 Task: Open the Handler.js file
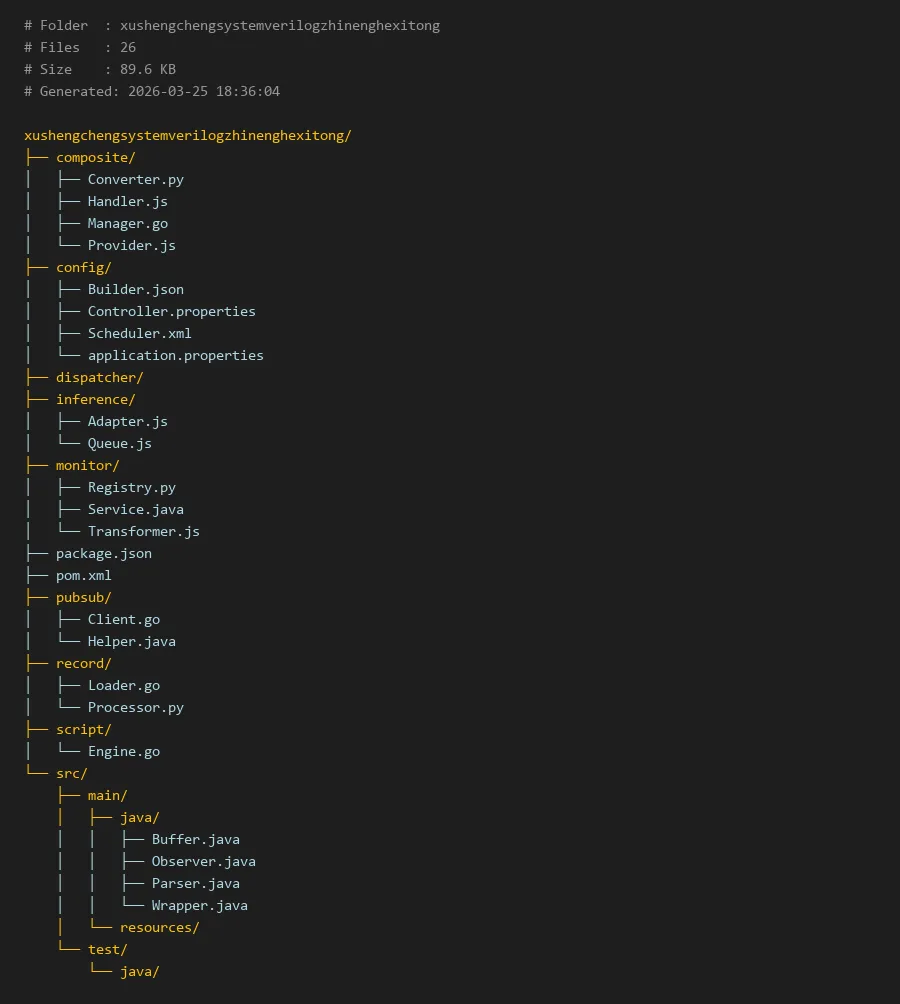[127, 201]
